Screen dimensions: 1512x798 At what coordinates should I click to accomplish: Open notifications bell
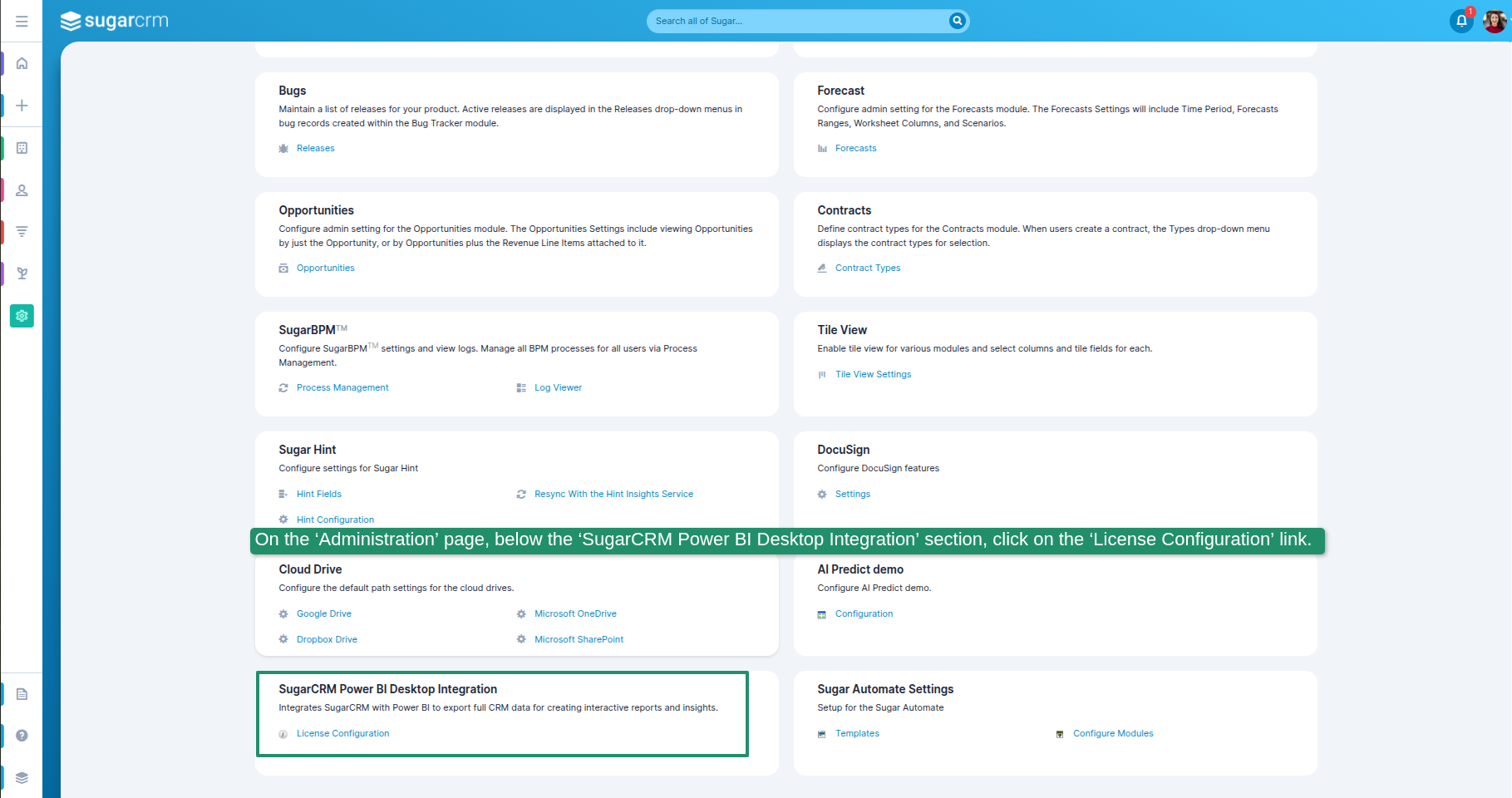[1460, 21]
